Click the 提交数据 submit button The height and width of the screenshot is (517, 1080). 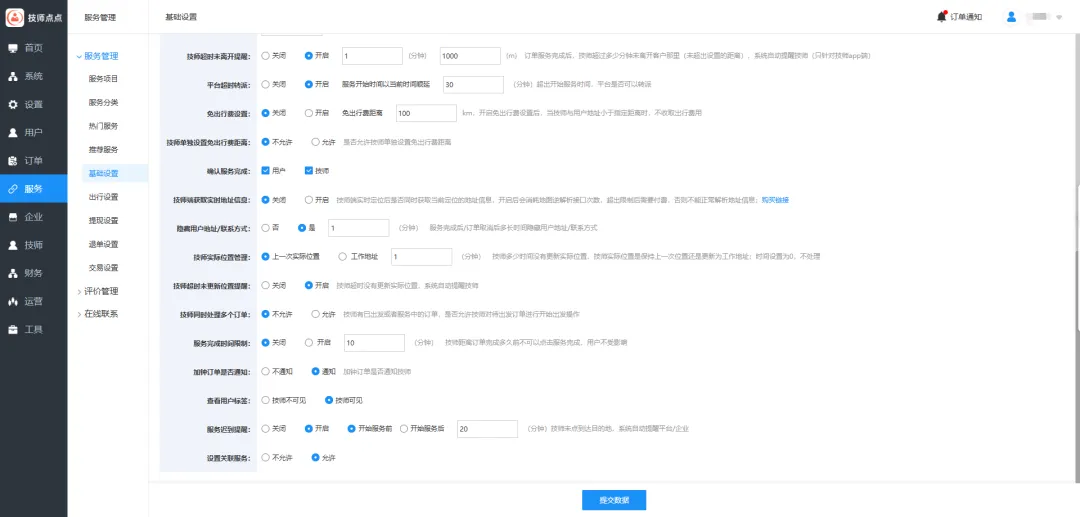tap(606, 500)
